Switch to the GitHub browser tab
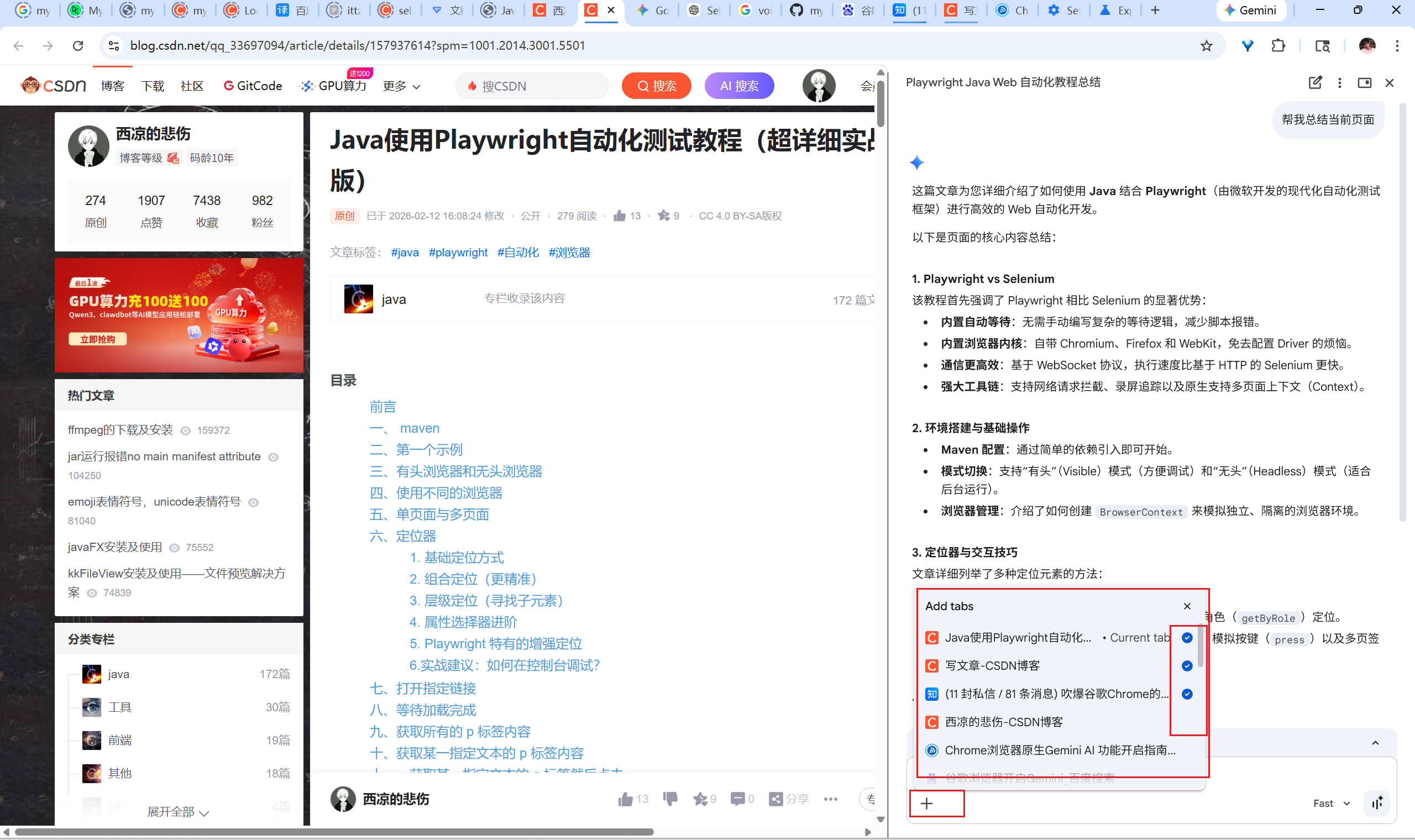 [x=805, y=10]
